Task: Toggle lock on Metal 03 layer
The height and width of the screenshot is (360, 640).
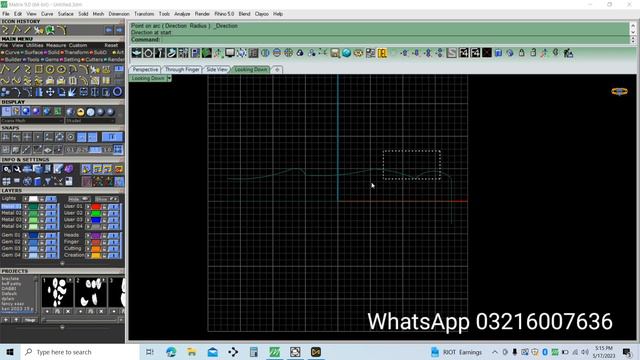Action: pyautogui.click(x=42, y=220)
